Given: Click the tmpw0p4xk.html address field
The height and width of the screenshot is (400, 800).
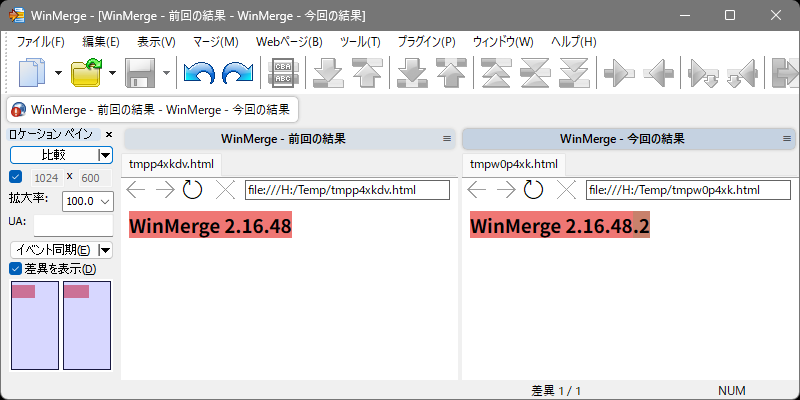Looking at the screenshot, I should [688, 190].
